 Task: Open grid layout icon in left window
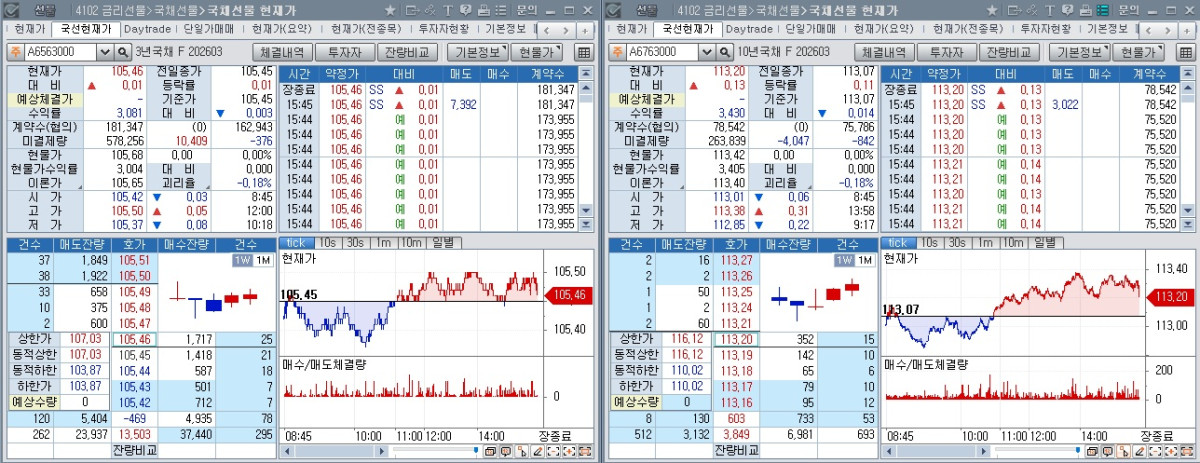tap(584, 52)
